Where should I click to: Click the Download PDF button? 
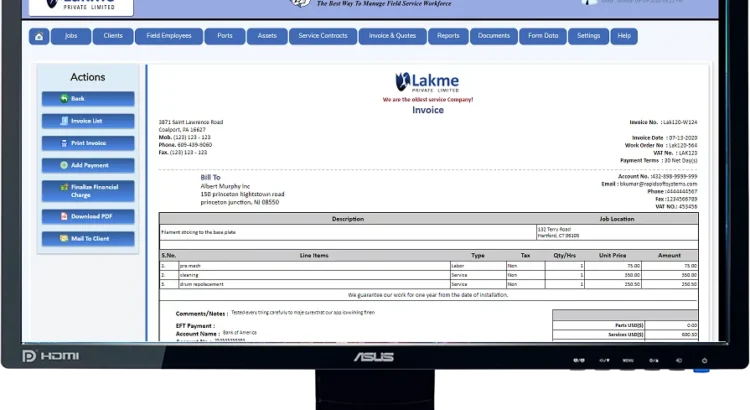(88, 216)
